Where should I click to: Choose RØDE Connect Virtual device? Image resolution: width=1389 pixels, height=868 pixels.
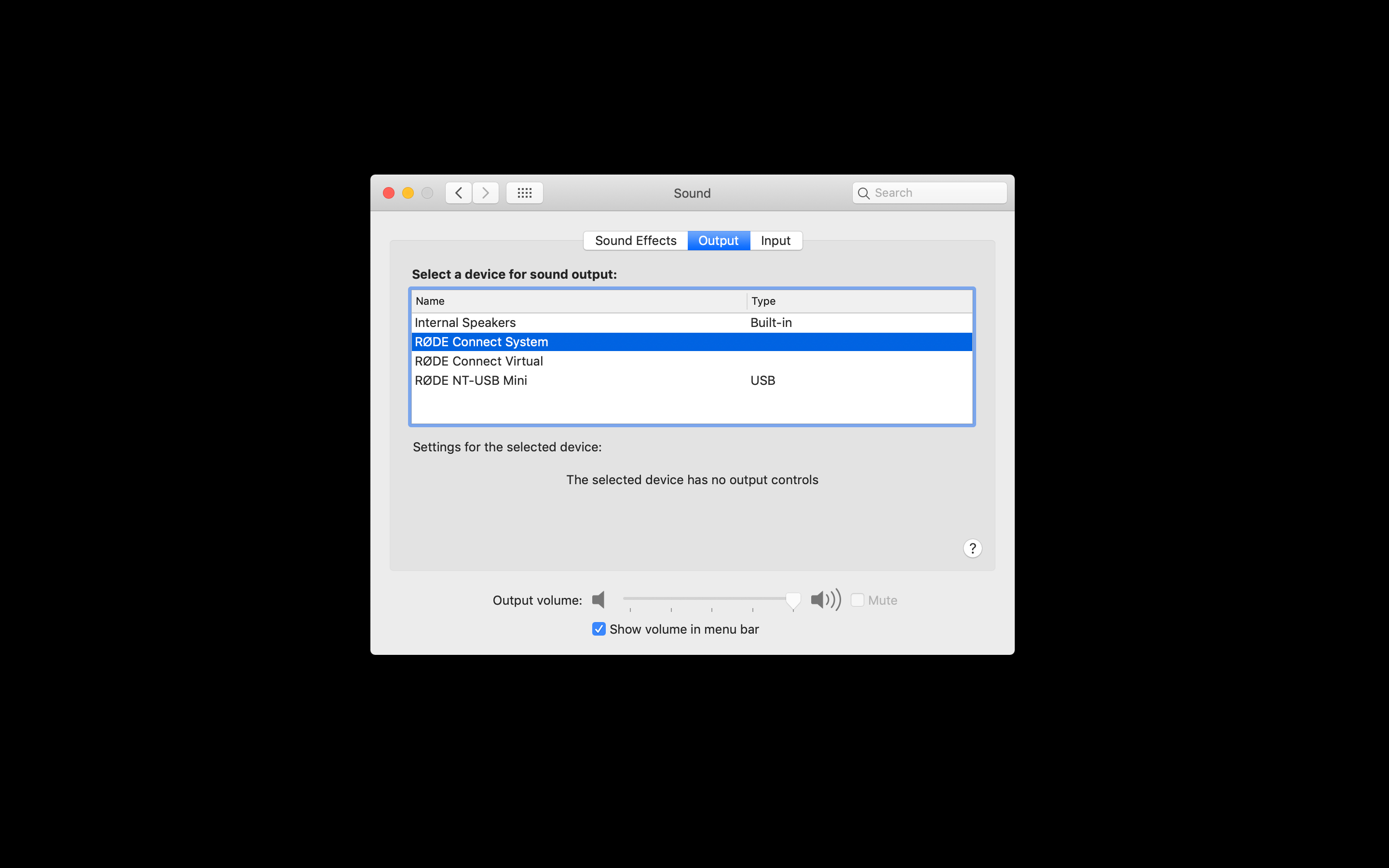click(479, 361)
